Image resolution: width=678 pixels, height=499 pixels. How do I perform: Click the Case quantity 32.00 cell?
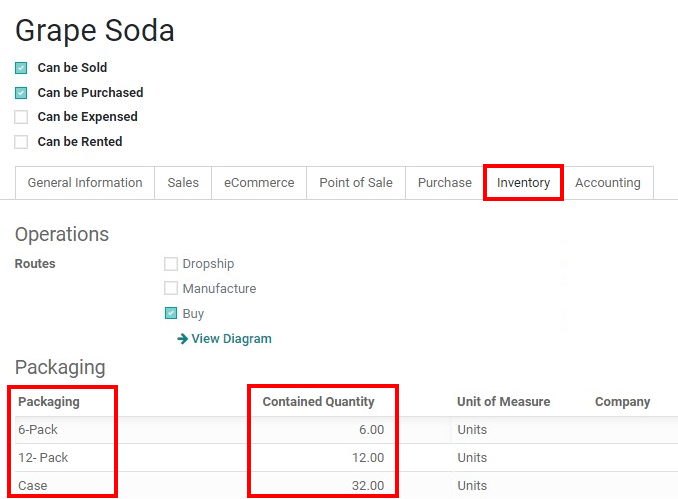tap(367, 486)
